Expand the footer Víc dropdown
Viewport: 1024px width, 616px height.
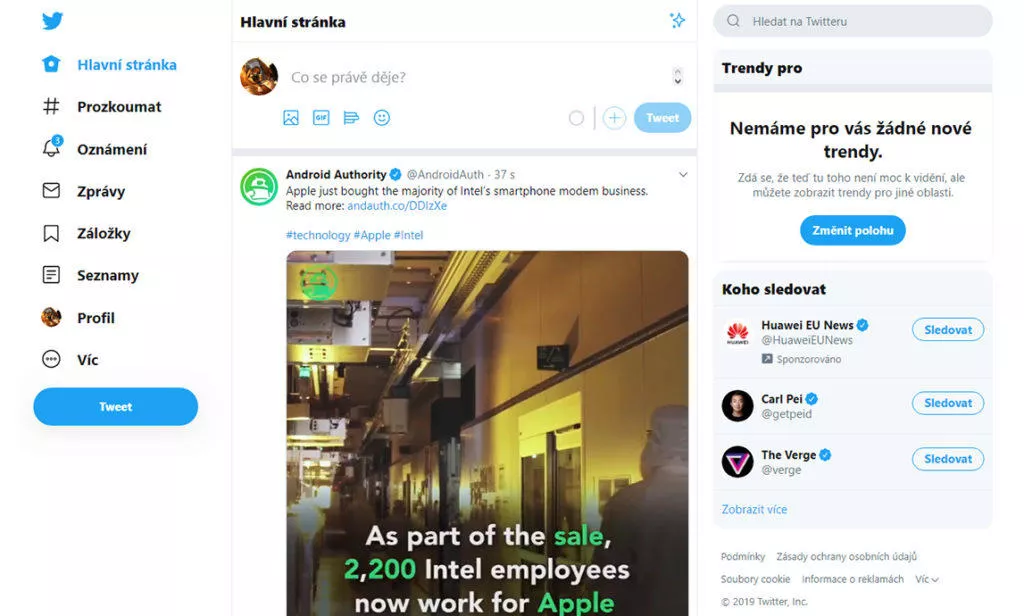[927, 579]
